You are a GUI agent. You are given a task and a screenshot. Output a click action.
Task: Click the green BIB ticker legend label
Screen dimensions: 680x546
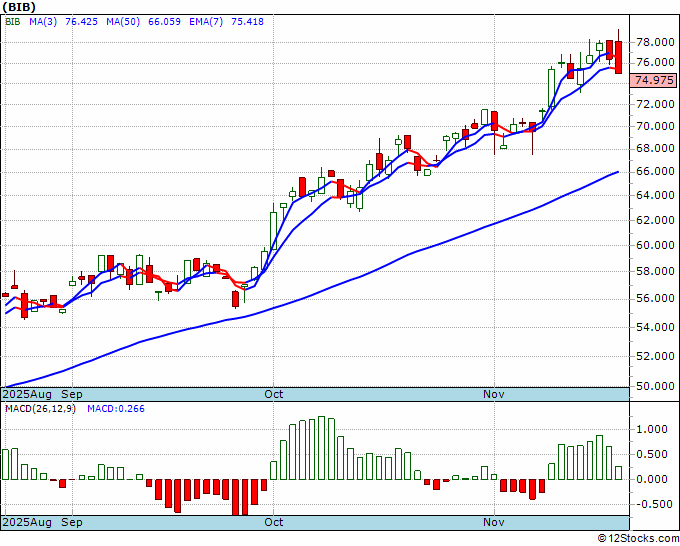tap(13, 21)
